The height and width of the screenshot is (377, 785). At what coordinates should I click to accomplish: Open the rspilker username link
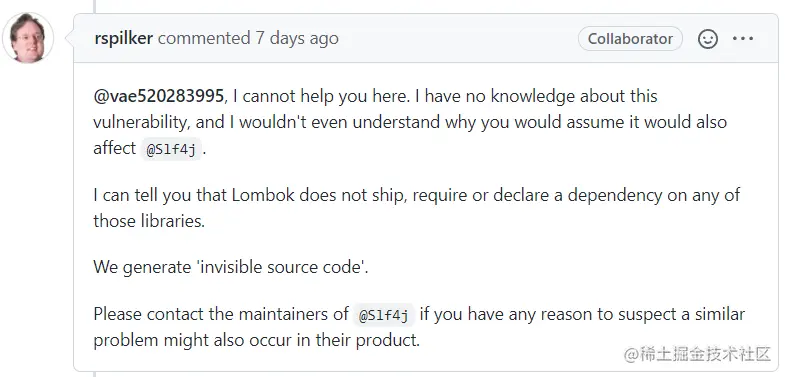coord(123,39)
